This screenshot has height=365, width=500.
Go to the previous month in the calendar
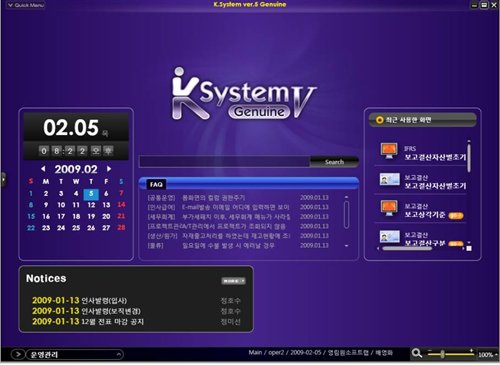pos(43,169)
